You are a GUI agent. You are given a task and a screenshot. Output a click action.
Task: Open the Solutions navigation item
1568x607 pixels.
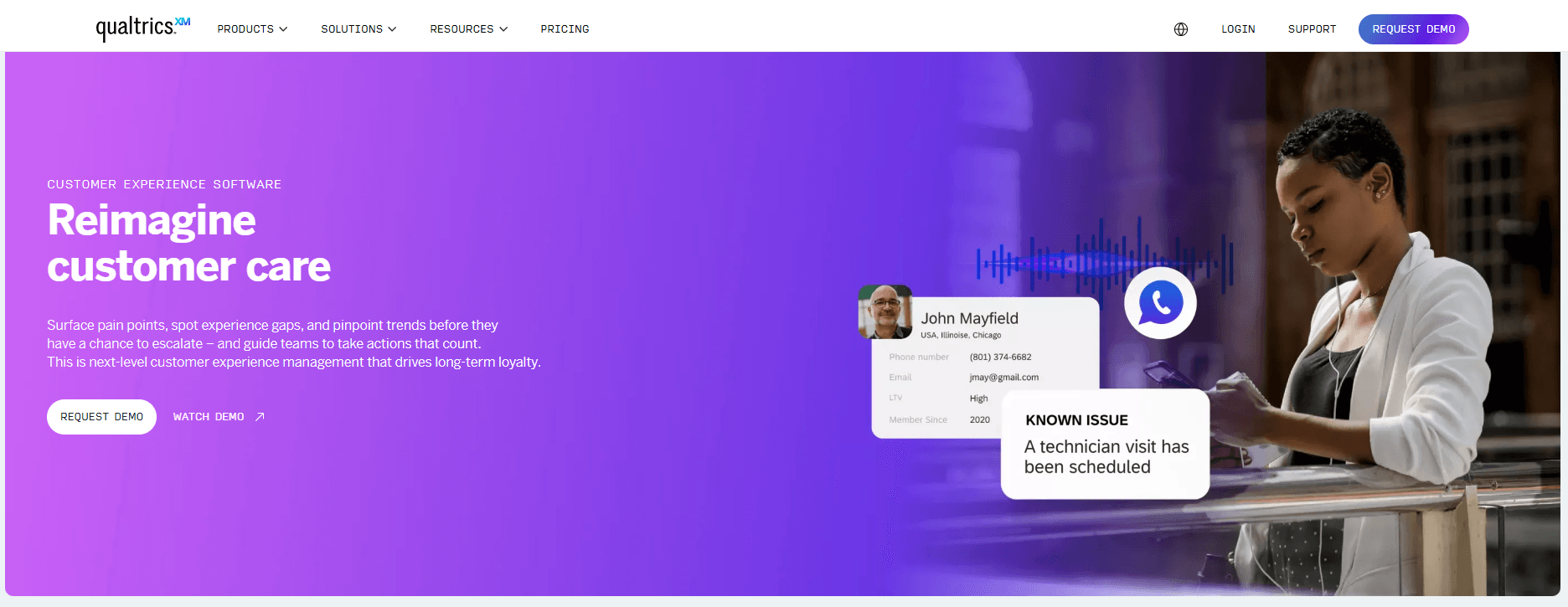pos(358,29)
